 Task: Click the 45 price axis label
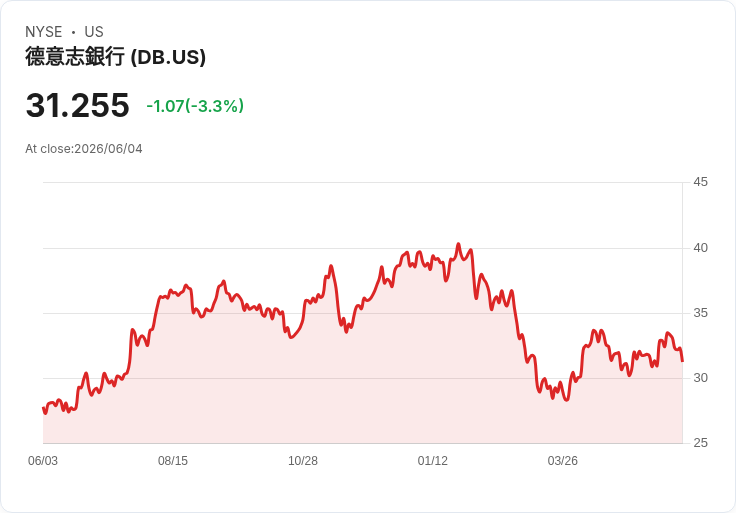[700, 182]
